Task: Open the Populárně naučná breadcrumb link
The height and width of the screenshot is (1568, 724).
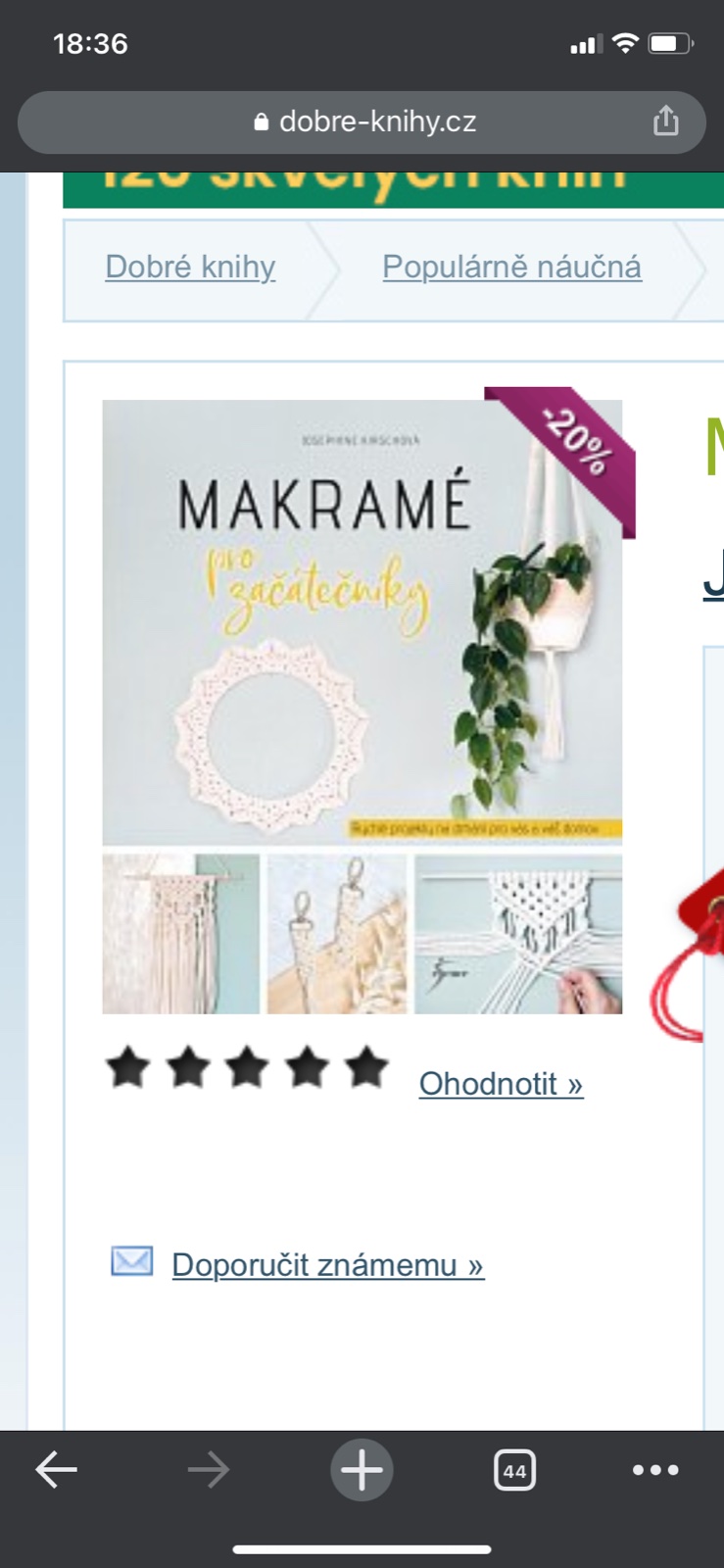Action: (x=511, y=267)
